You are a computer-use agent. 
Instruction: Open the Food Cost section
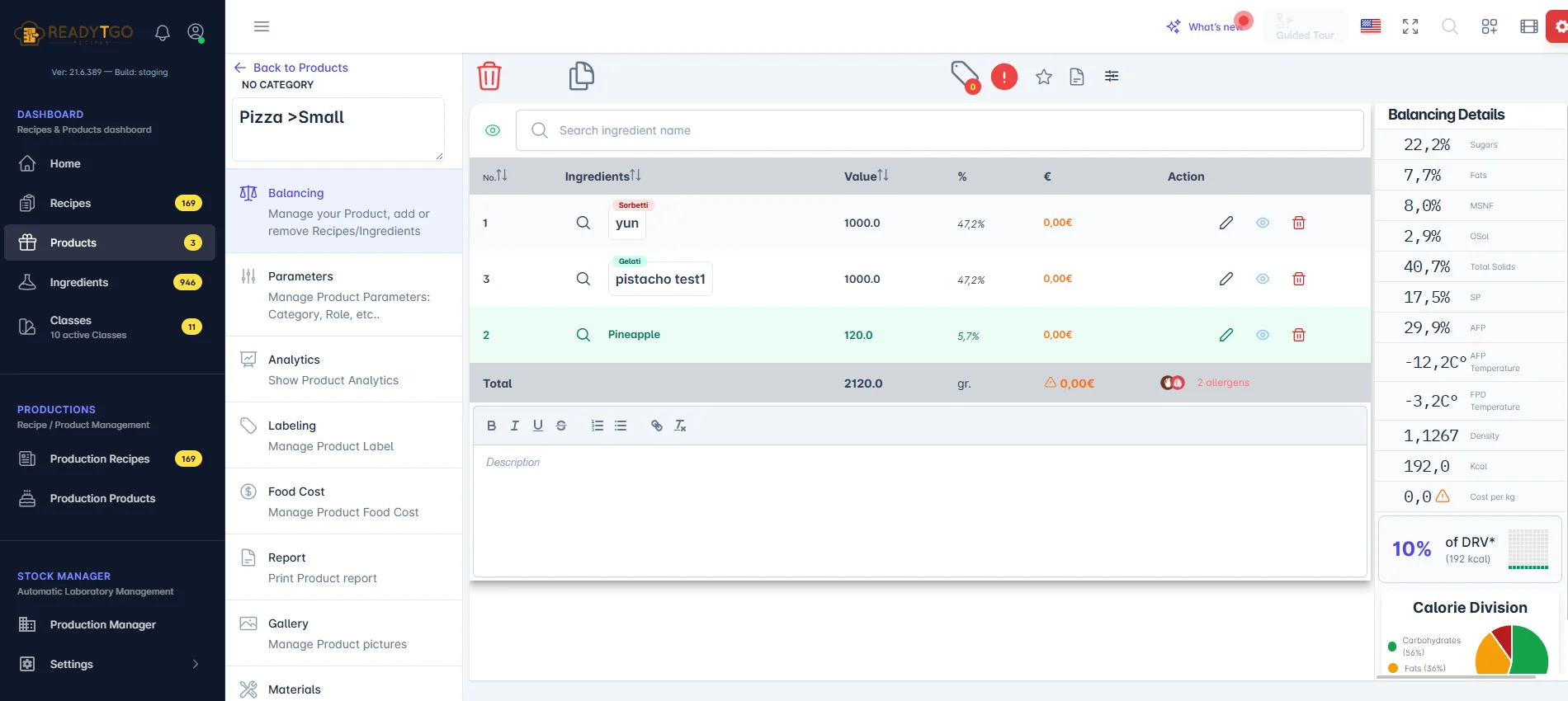point(343,501)
